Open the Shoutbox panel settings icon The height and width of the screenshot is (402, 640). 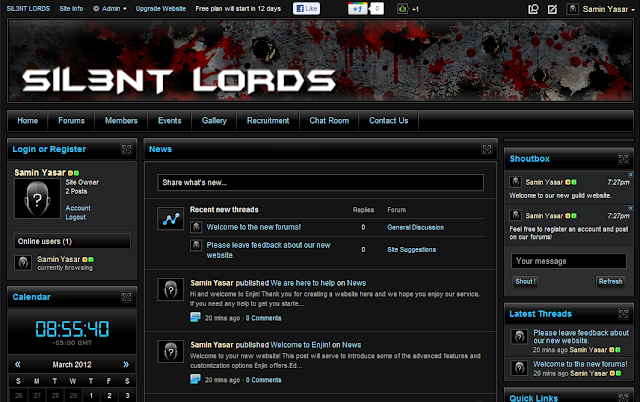[x=623, y=159]
